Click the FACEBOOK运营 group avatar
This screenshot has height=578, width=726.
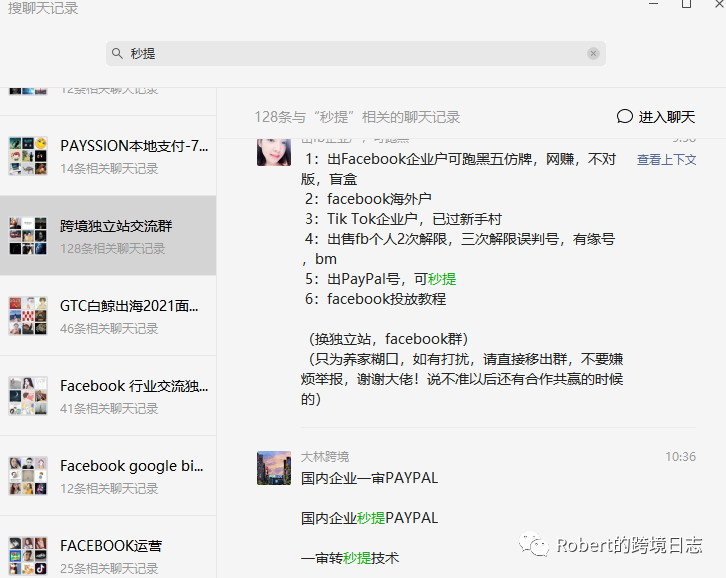pos(28,556)
